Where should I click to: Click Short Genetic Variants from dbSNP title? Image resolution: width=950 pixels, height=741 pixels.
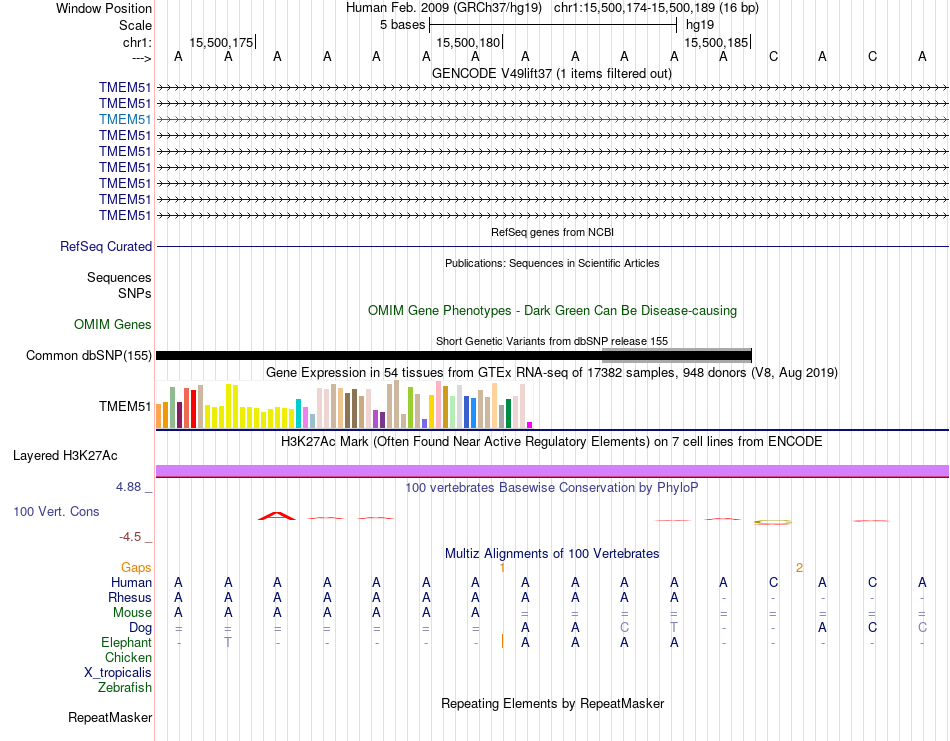click(552, 341)
